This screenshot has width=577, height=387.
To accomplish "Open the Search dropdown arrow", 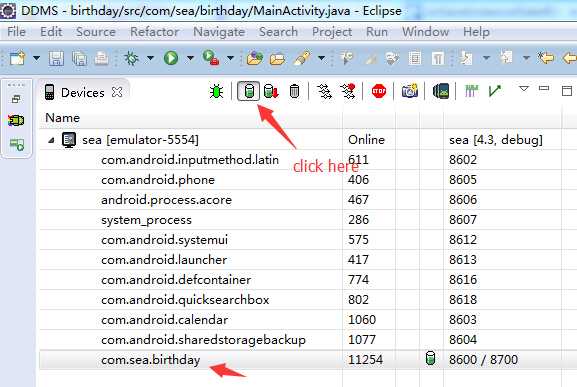I will (321, 58).
